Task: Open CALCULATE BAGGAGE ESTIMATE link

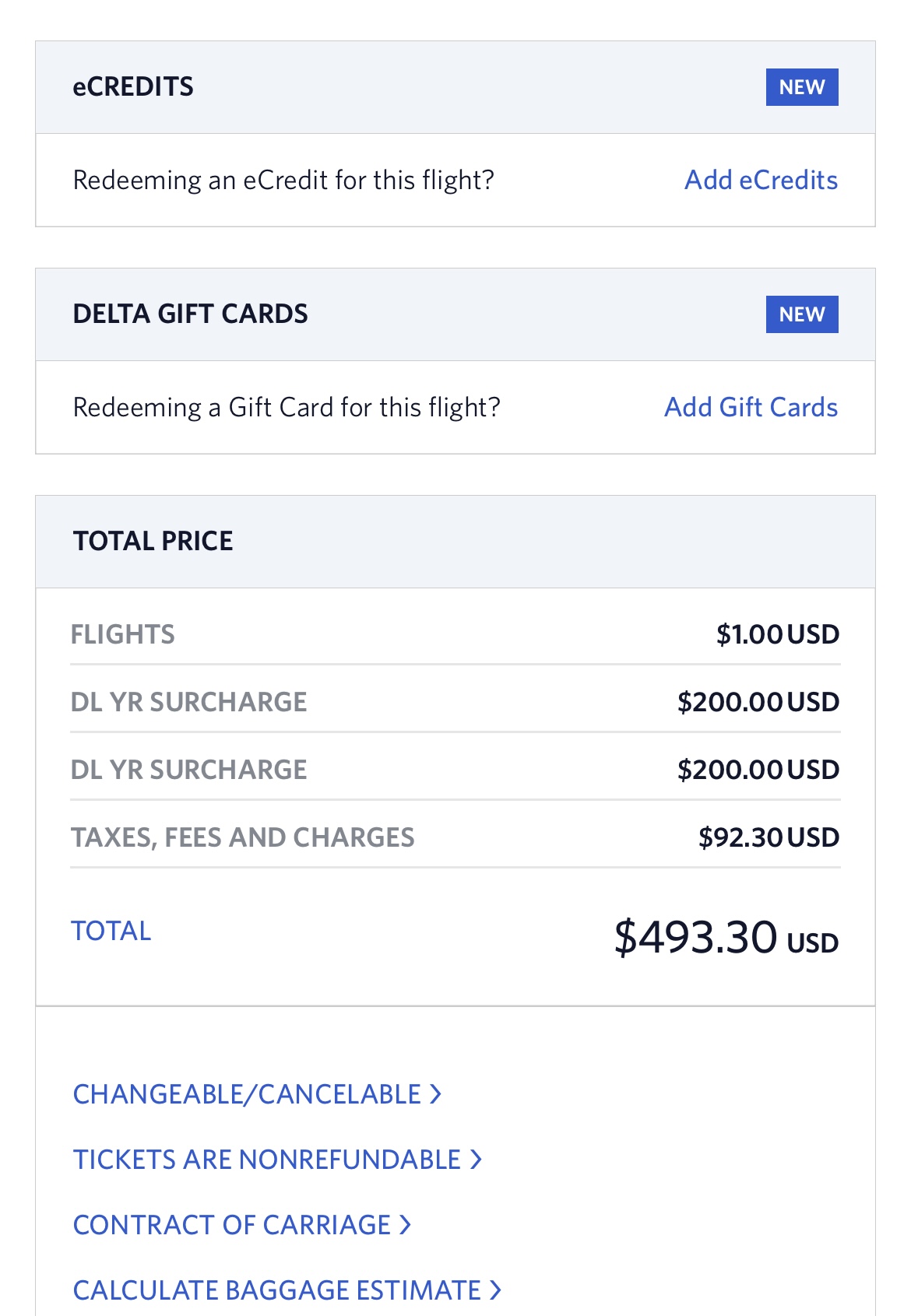Action: 287,1290
